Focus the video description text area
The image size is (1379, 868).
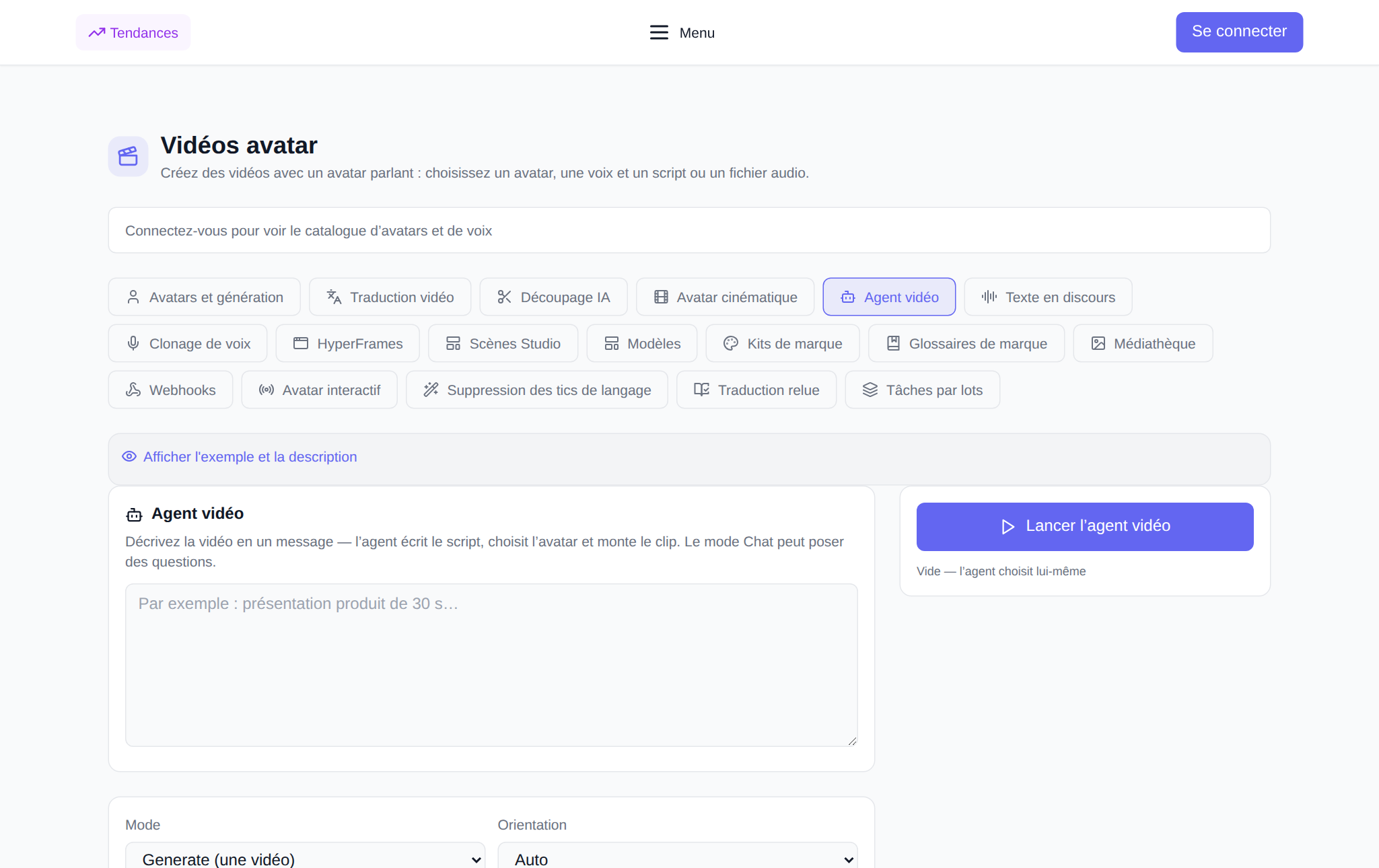[x=491, y=665]
